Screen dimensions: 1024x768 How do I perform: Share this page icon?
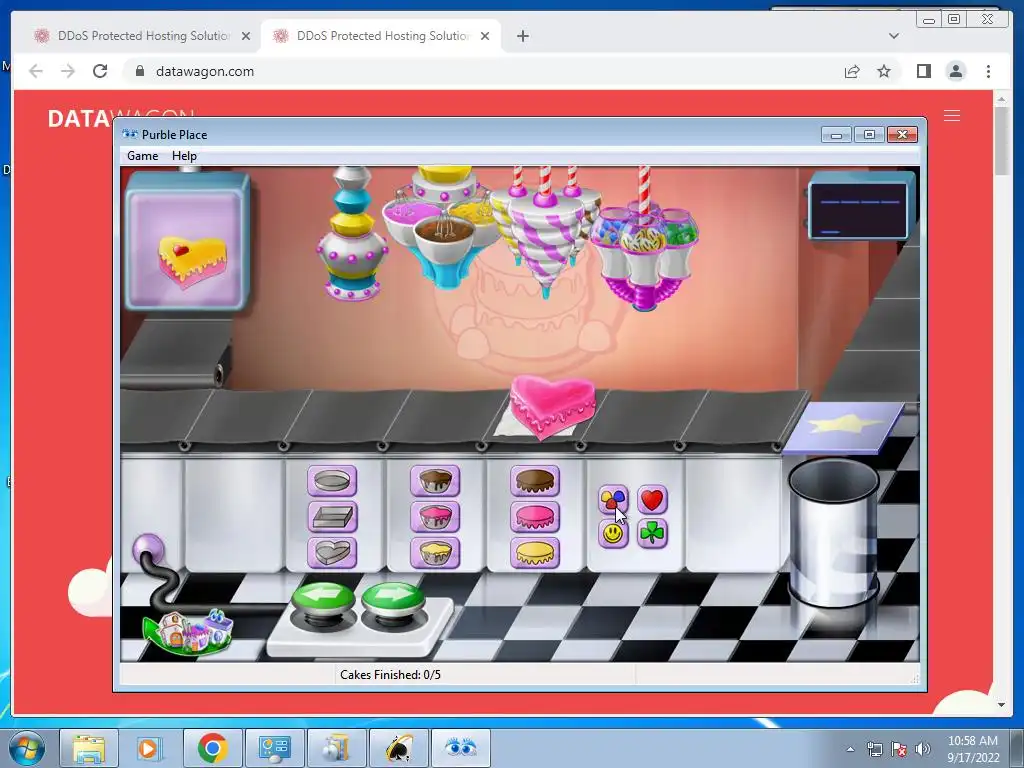(852, 71)
